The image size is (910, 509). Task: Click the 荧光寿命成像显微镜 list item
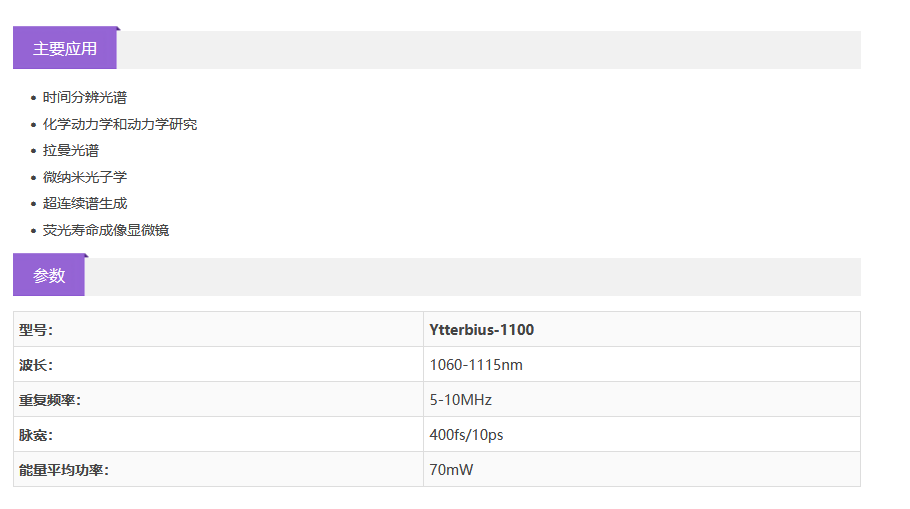(106, 230)
